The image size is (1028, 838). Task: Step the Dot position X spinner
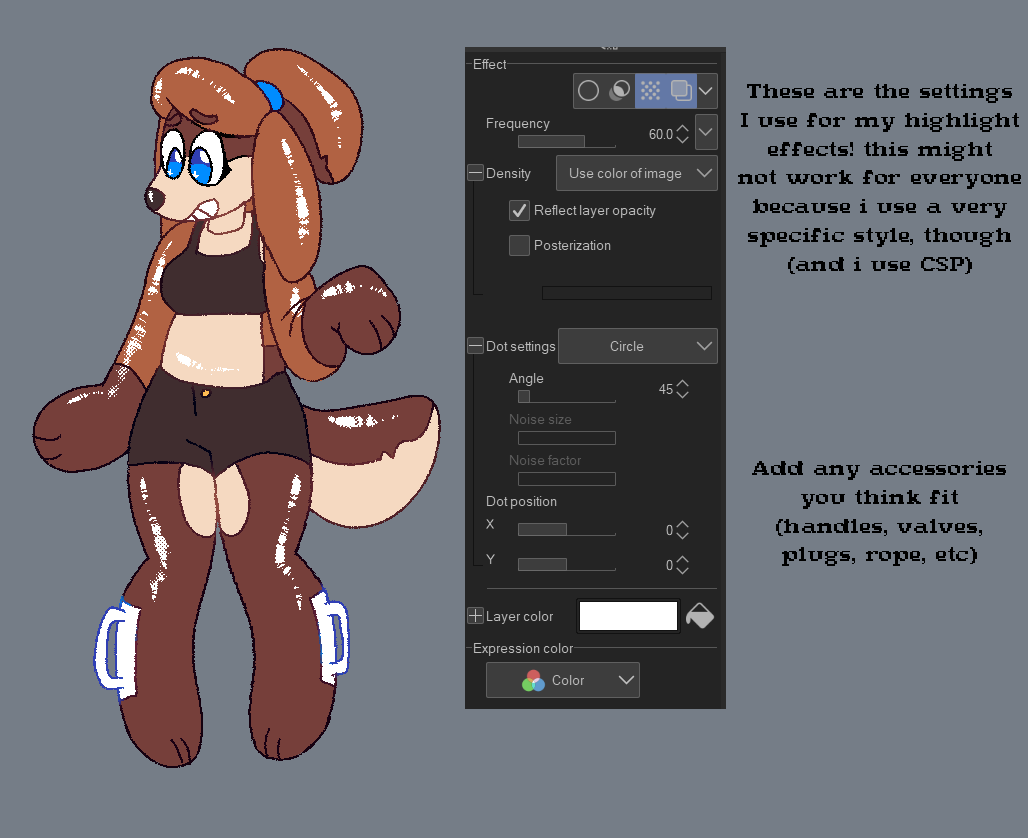pyautogui.click(x=682, y=530)
